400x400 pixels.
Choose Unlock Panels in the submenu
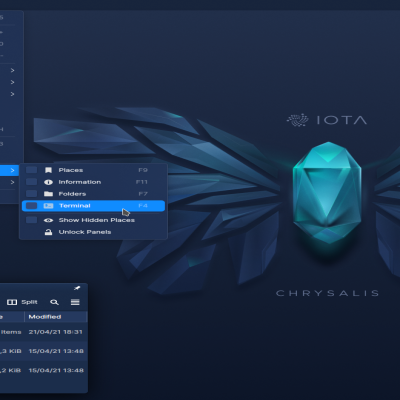coord(93,232)
